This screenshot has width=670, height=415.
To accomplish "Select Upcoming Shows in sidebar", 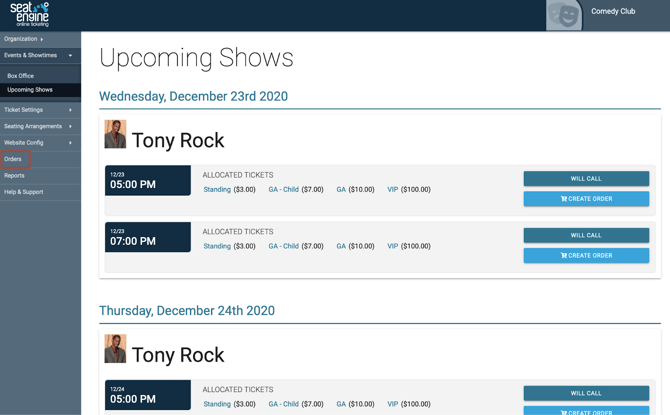I will 30,90.
